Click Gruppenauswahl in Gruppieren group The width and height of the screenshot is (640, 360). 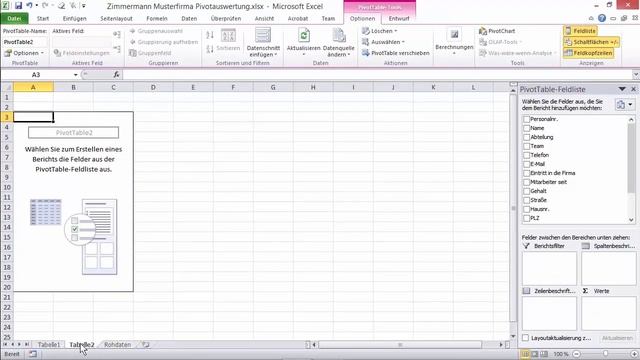tap(156, 31)
